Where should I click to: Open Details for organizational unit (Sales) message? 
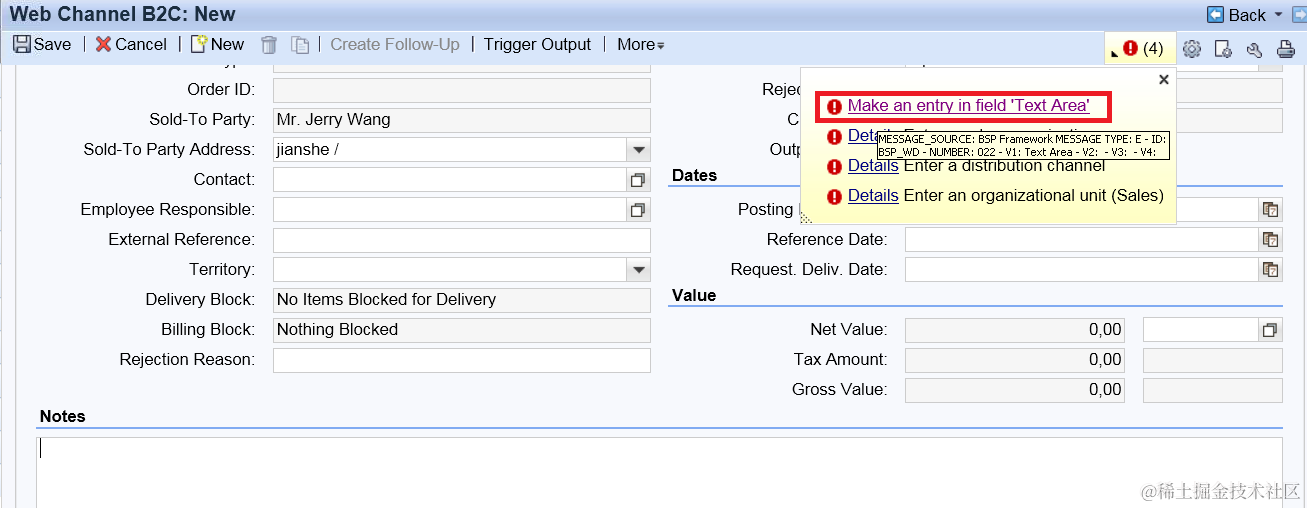[873, 195]
